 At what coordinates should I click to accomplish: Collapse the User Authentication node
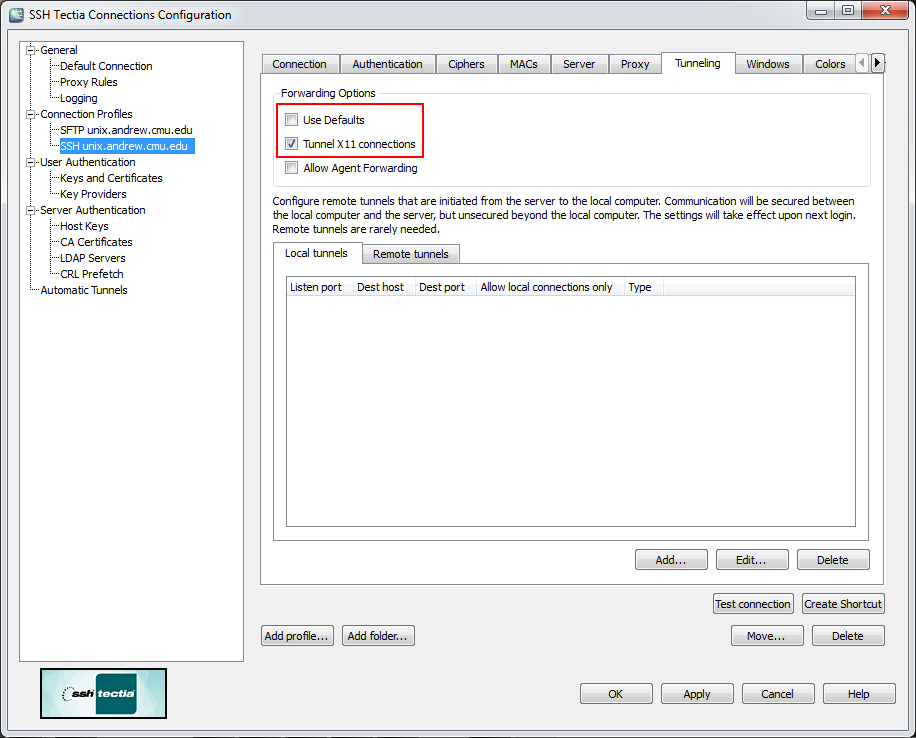click(x=30, y=162)
